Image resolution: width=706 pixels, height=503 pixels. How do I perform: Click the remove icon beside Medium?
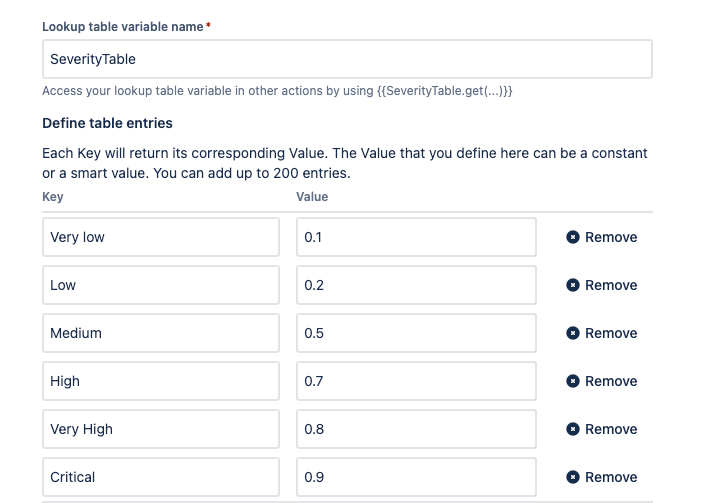(x=573, y=333)
